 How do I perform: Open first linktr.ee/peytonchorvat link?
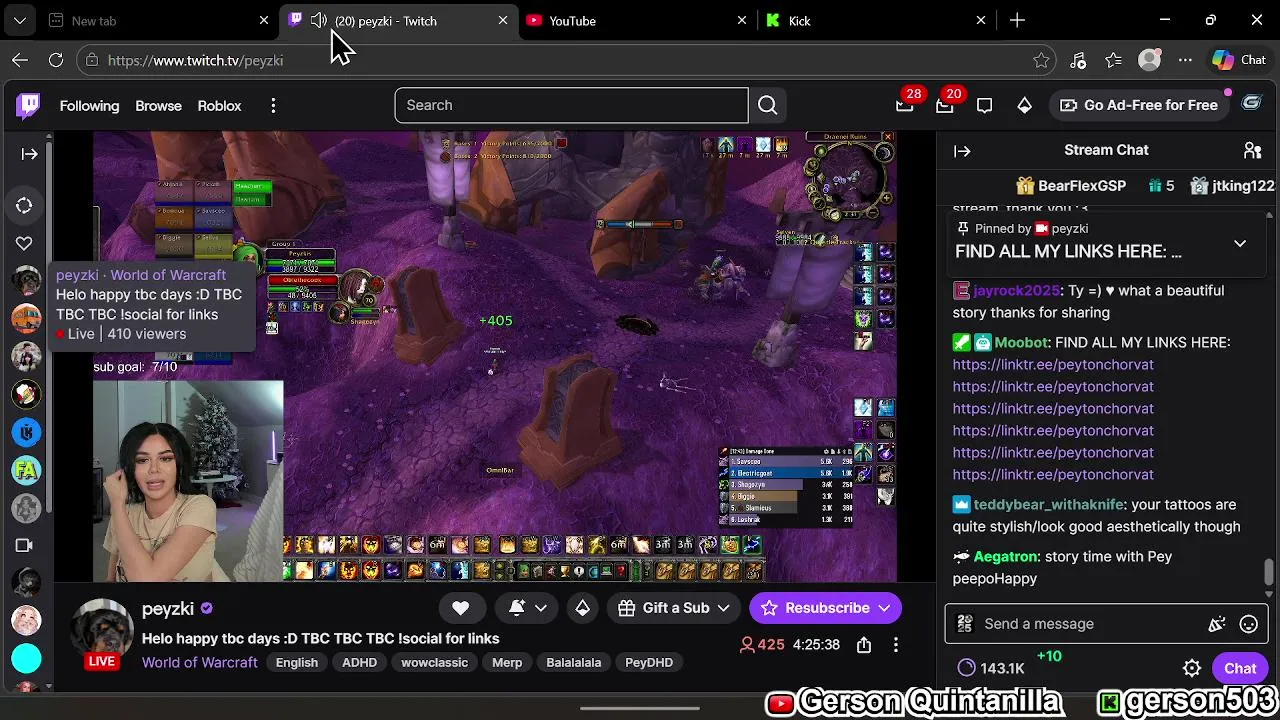click(1053, 365)
